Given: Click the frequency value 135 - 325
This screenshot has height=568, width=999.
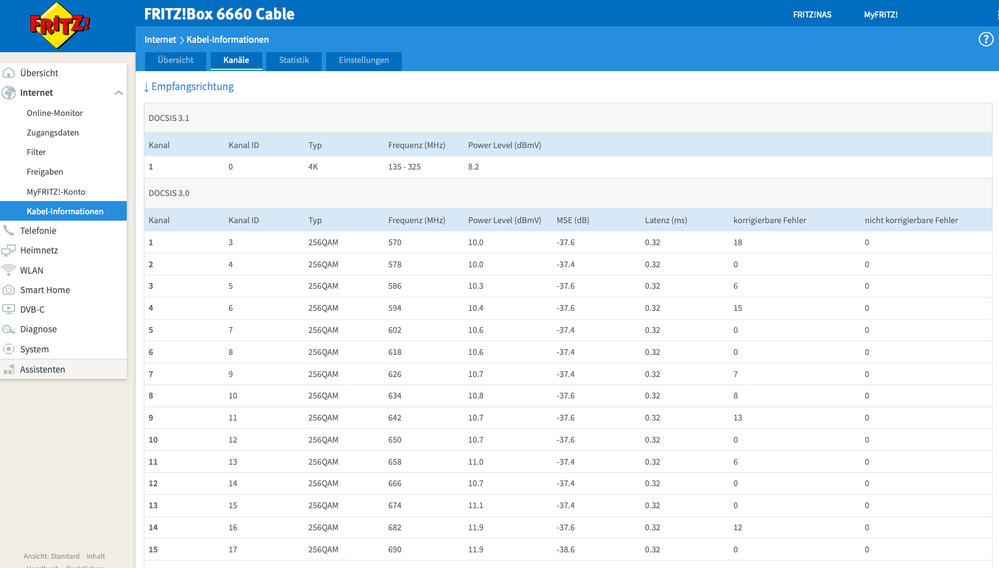Looking at the screenshot, I should tap(405, 167).
